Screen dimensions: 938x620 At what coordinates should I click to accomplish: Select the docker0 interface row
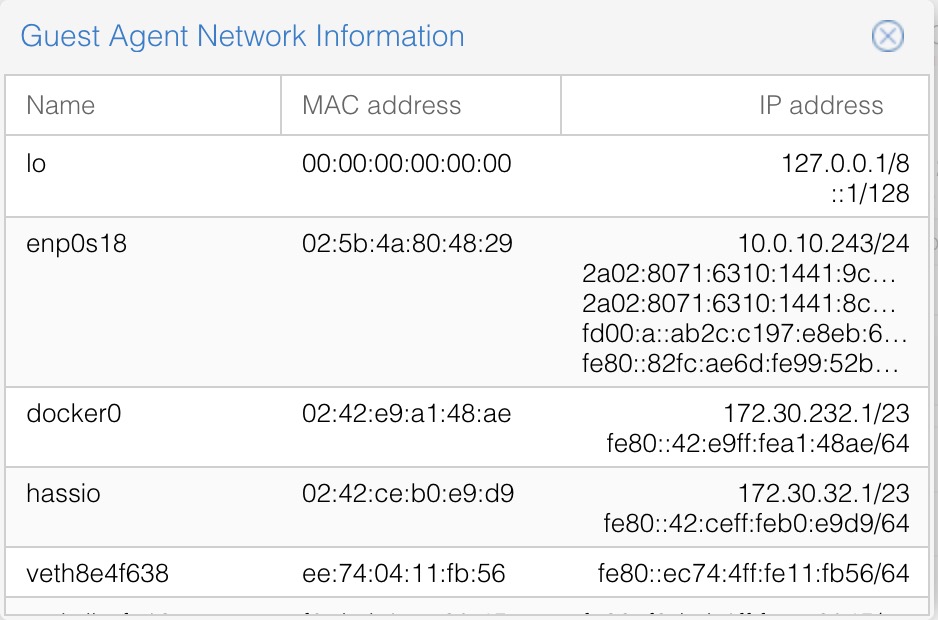click(x=467, y=427)
